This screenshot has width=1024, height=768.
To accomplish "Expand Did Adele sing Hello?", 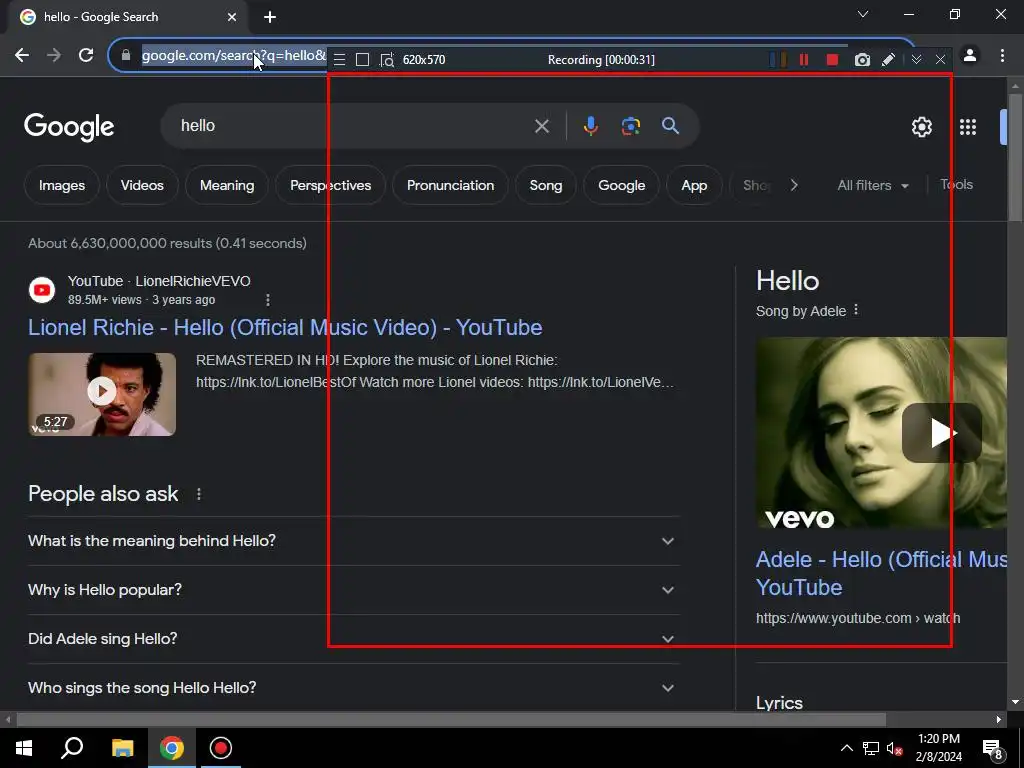I will [353, 639].
